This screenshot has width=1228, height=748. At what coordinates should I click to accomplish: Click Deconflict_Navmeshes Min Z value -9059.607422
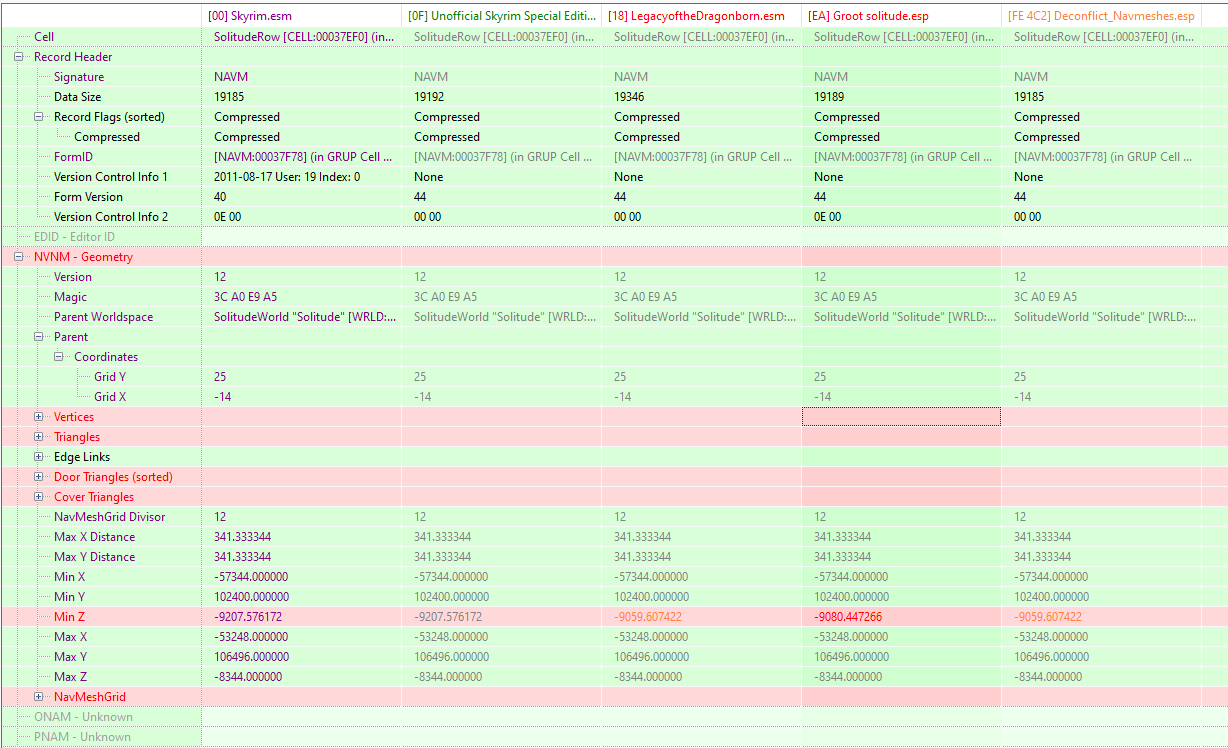[1048, 617]
